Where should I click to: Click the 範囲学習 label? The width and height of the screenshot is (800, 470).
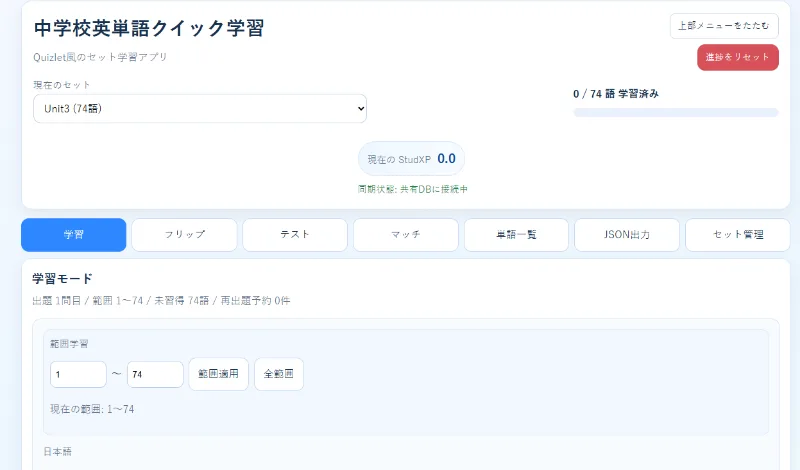(x=69, y=344)
